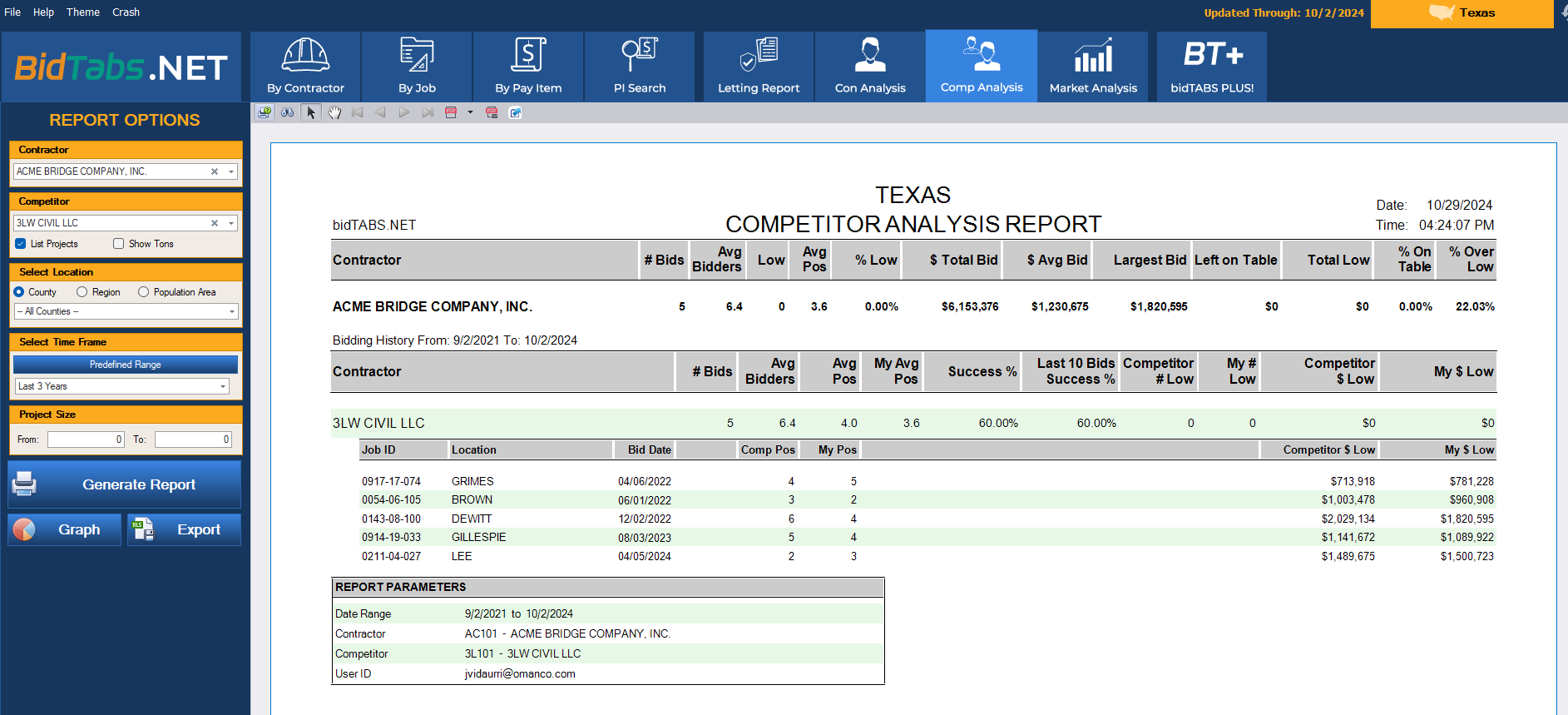Screen dimensions: 1568x715
Task: Go to last page of report
Action: click(x=428, y=112)
